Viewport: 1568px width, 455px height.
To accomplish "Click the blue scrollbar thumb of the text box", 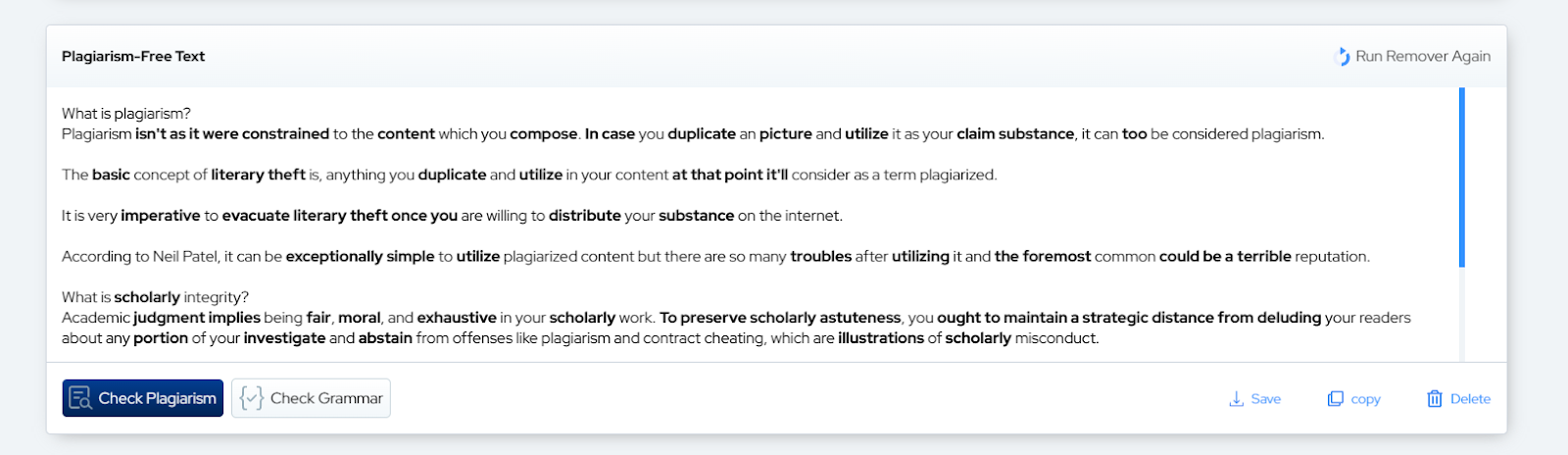I will click(1462, 177).
